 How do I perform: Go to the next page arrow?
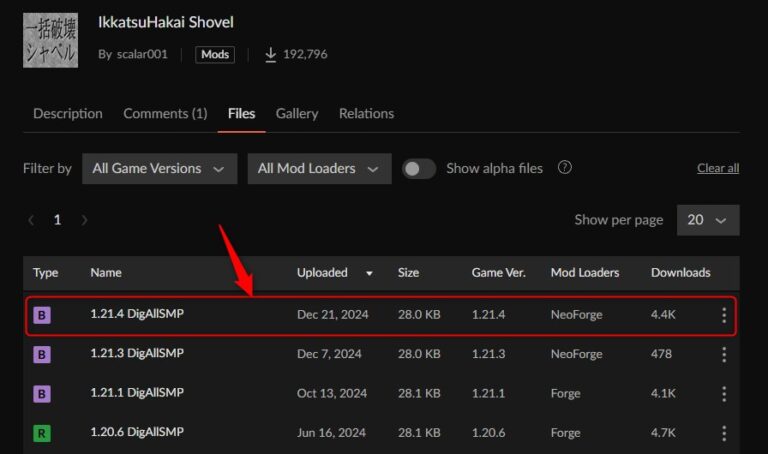(x=84, y=220)
